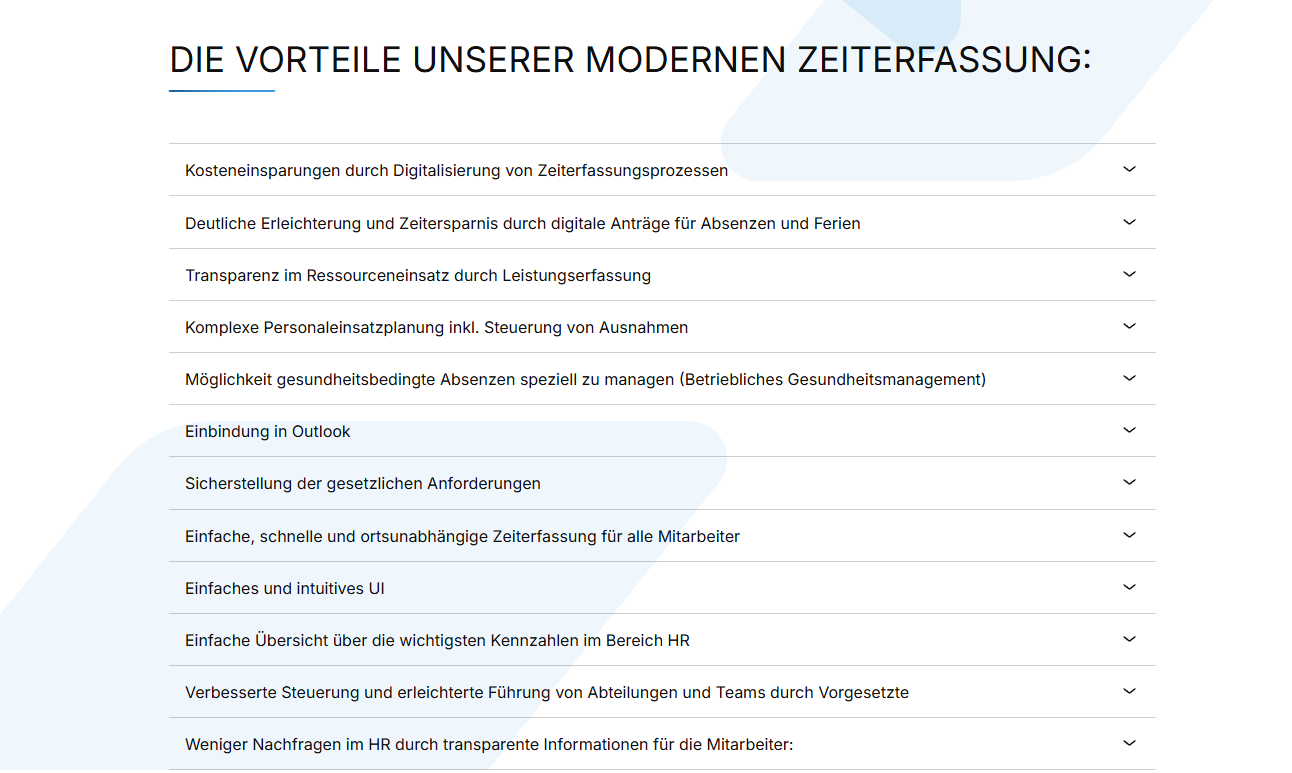Open the 'Einbindung in Outlook' title text
Viewport: 1292px width, 773px height.
click(x=268, y=432)
